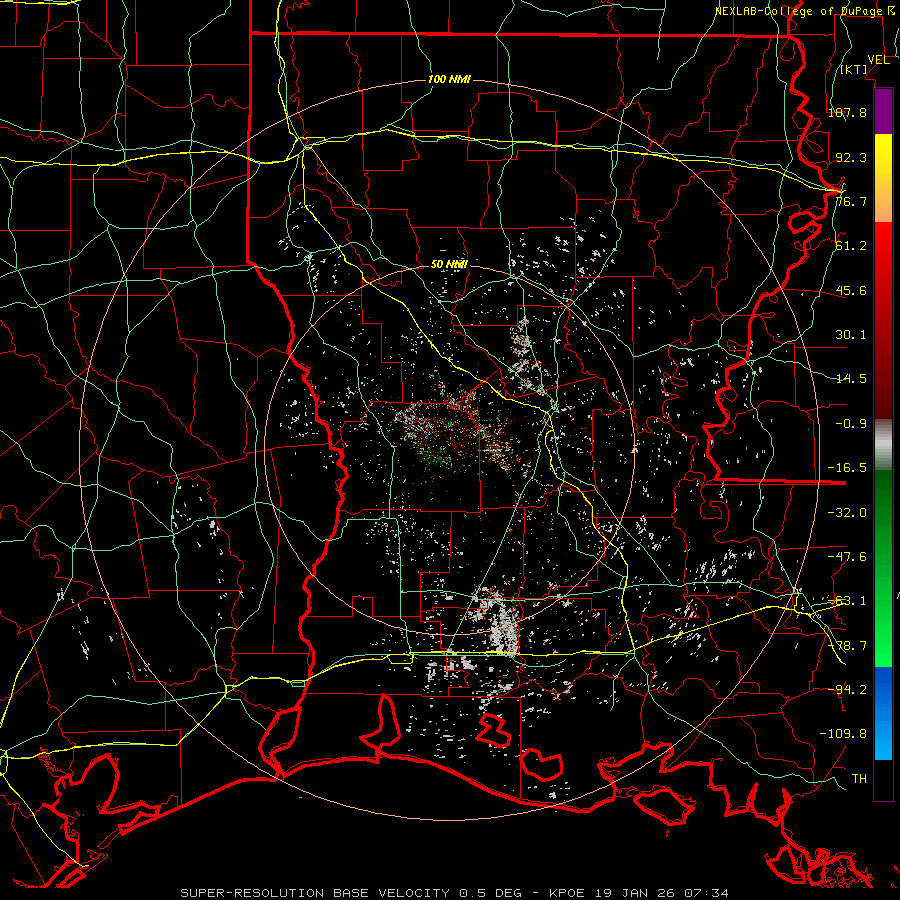Click the Super-Resolution Base Velocity caption
The image size is (900, 900).
(454, 893)
